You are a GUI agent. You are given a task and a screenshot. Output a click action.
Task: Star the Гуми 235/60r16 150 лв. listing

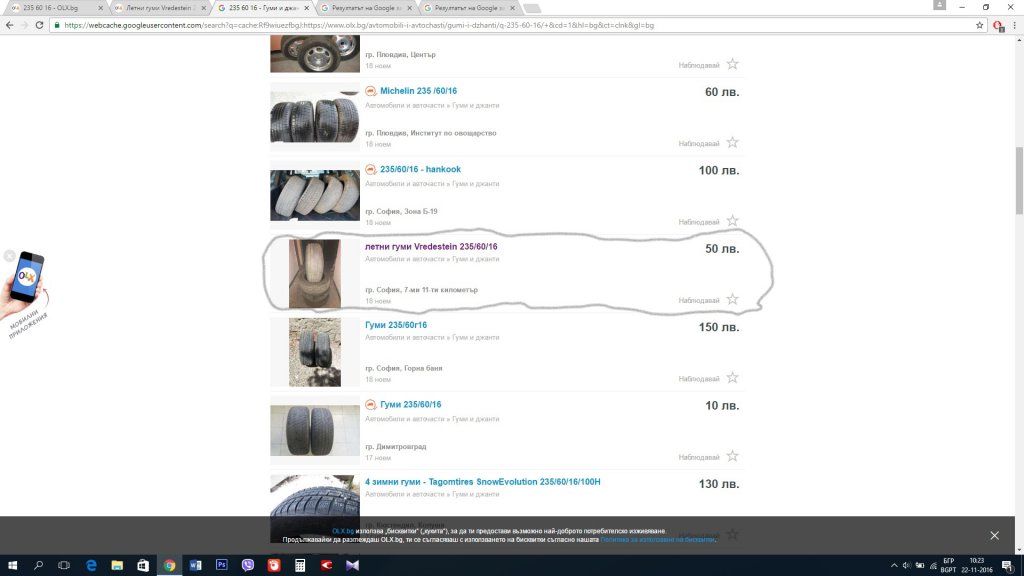(x=732, y=377)
